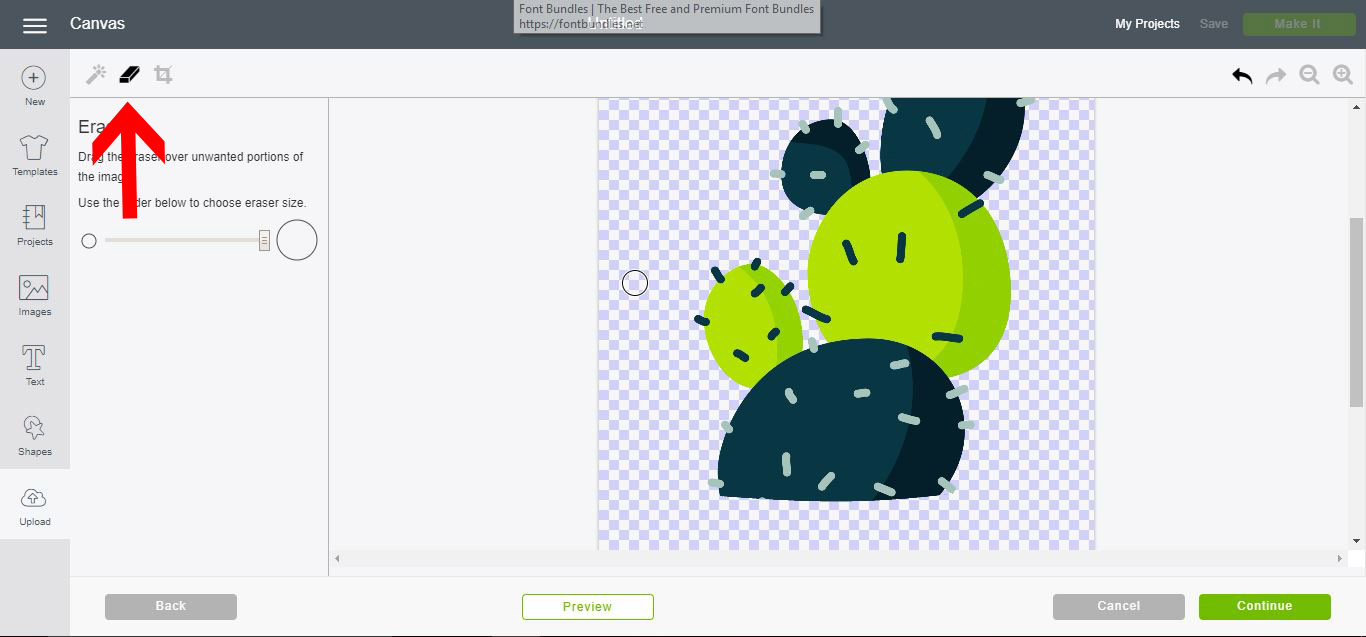Select the Eraser tool
1366x637 pixels.
(129, 75)
